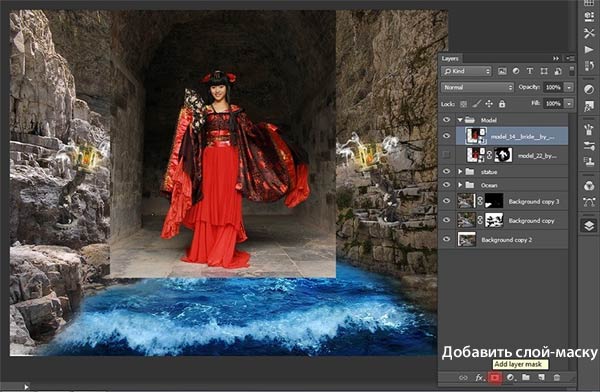Open the Adjustments panel icon
This screenshot has height=392, width=600.
(589, 89)
